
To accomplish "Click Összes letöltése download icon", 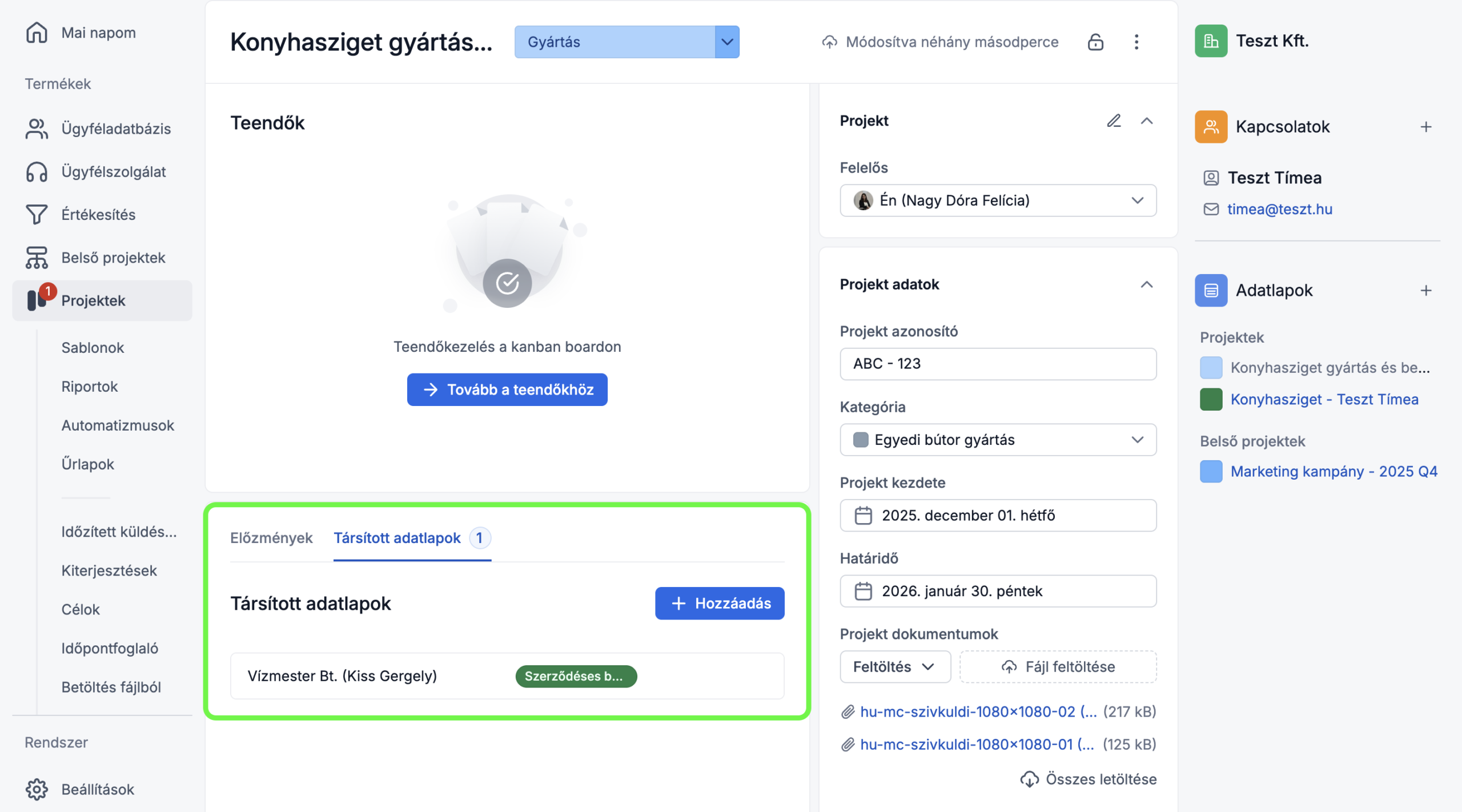I will click(1030, 779).
